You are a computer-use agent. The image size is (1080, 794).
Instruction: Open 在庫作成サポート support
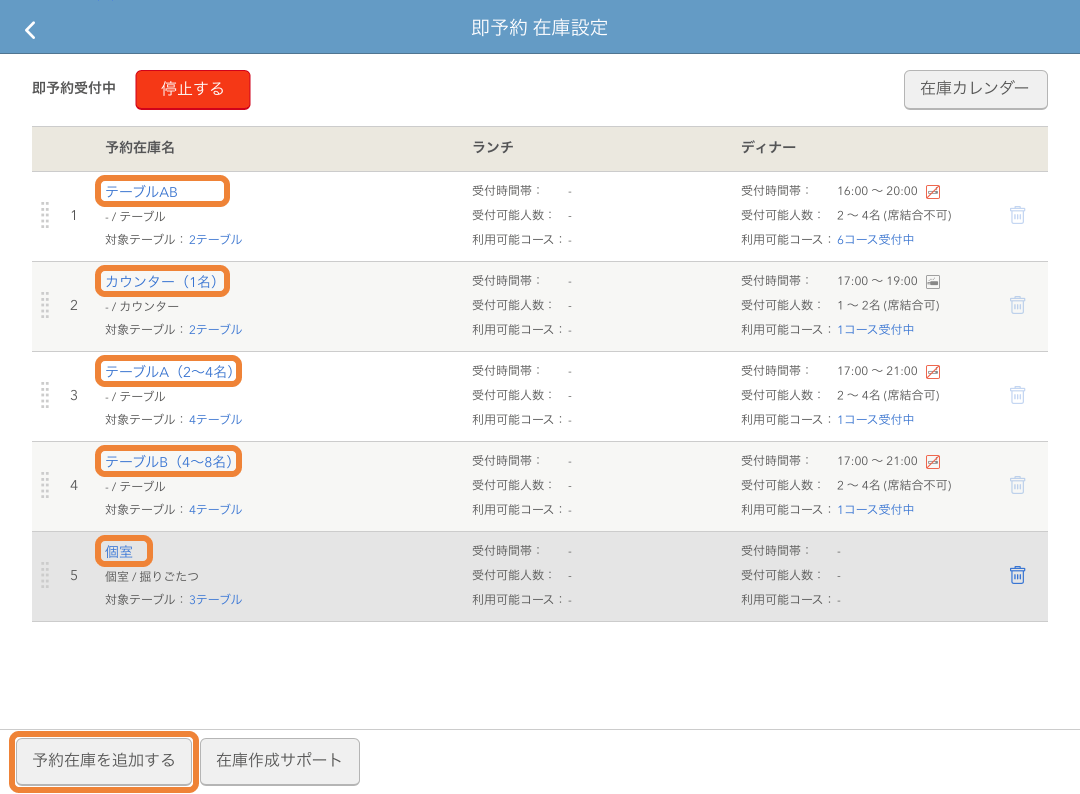coord(279,761)
